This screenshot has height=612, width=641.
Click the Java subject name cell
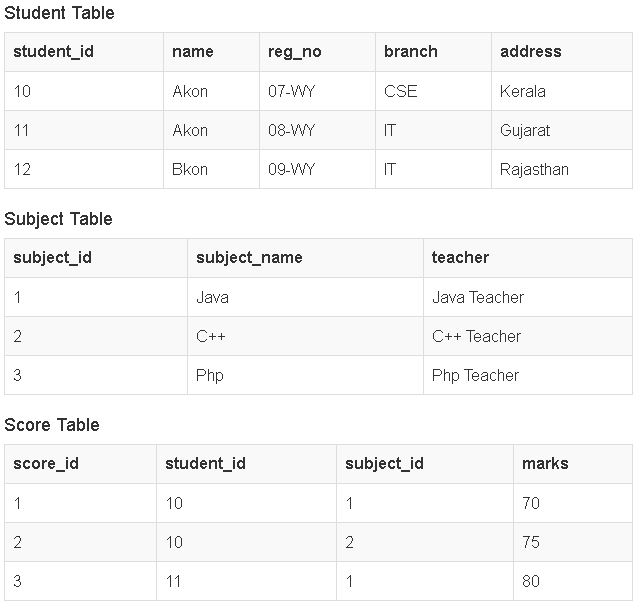212,297
